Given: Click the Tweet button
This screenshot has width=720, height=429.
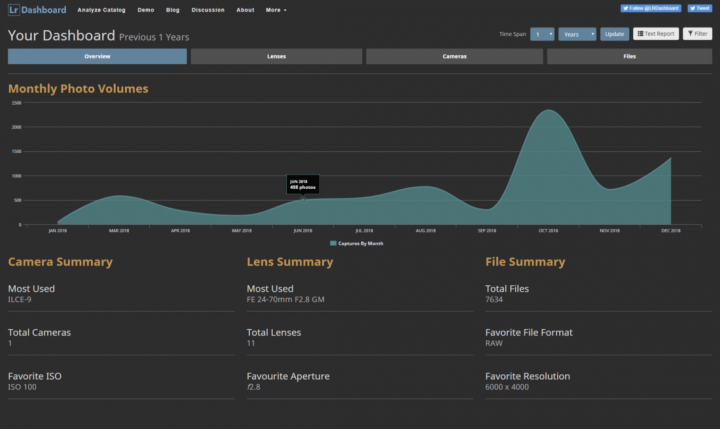Looking at the screenshot, I should [699, 8].
